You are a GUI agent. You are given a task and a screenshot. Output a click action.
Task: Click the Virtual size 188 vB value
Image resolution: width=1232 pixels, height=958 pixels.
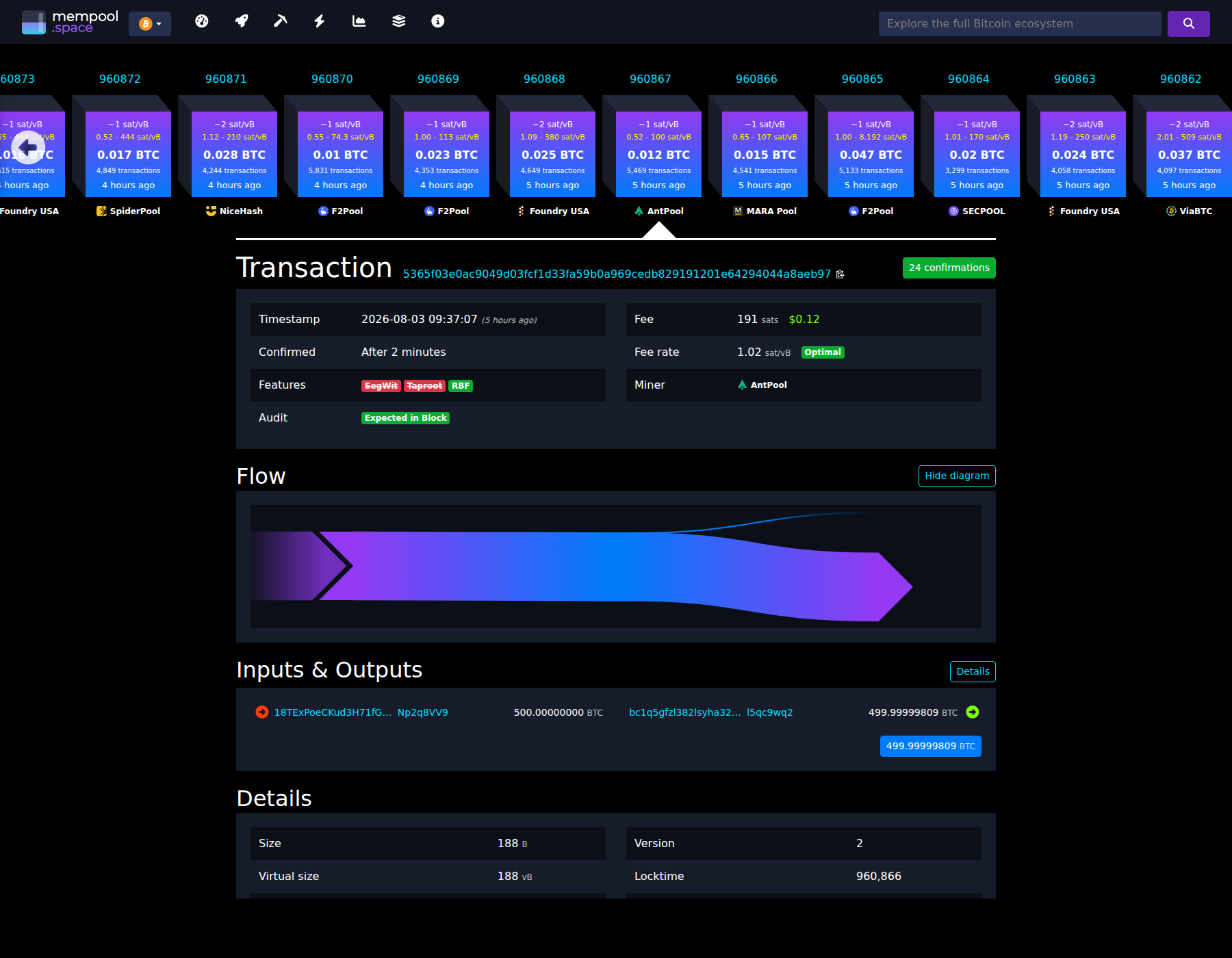click(x=515, y=877)
